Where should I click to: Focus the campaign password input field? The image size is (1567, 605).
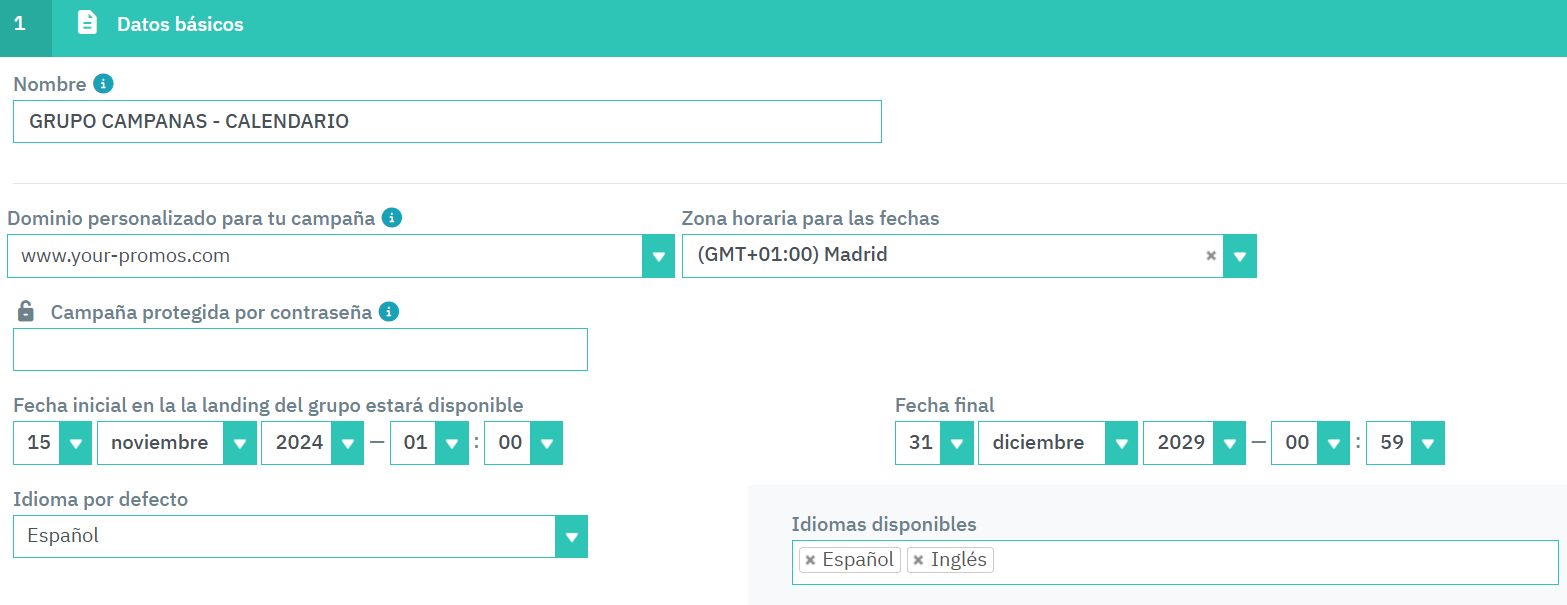(x=300, y=350)
